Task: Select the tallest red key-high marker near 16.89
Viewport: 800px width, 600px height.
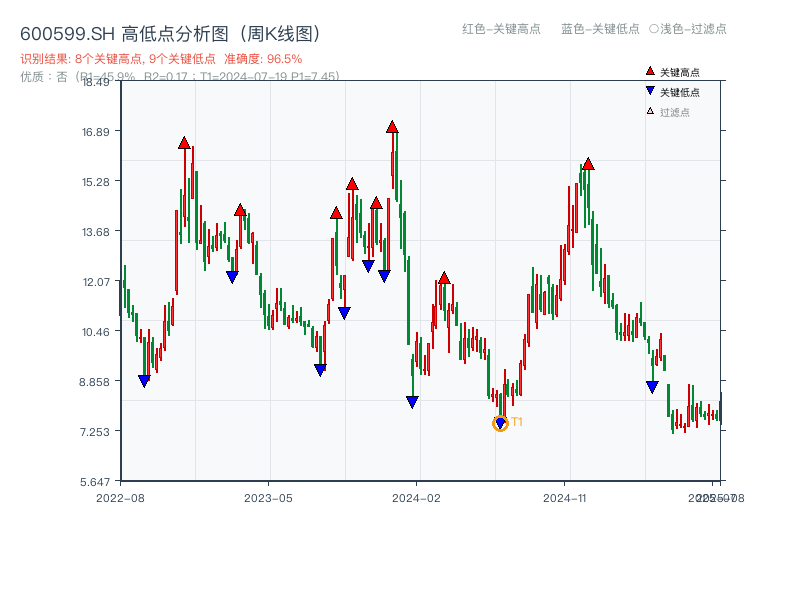Action: pos(391,126)
